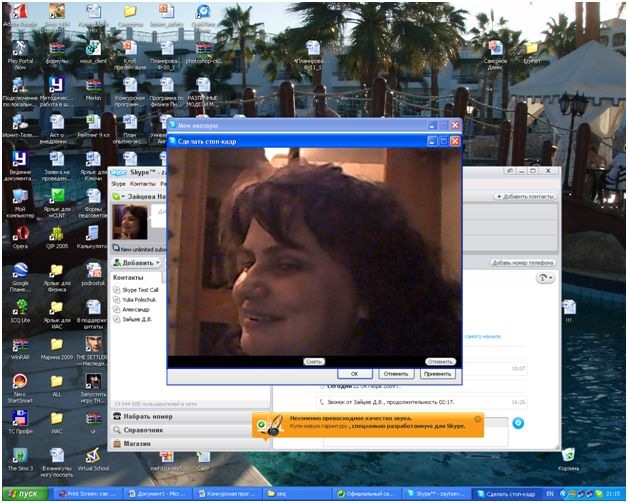Click the Применить button
Viewport: 628px width, 503px height.
(436, 374)
